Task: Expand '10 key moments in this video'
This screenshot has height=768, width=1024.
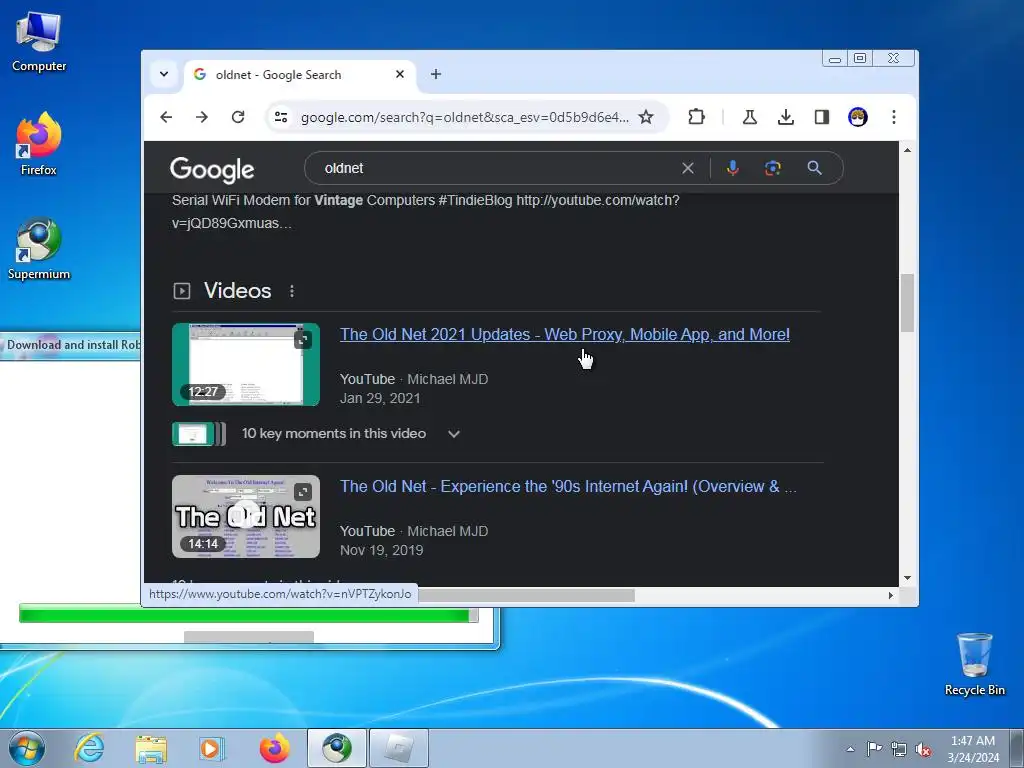Action: tap(317, 434)
